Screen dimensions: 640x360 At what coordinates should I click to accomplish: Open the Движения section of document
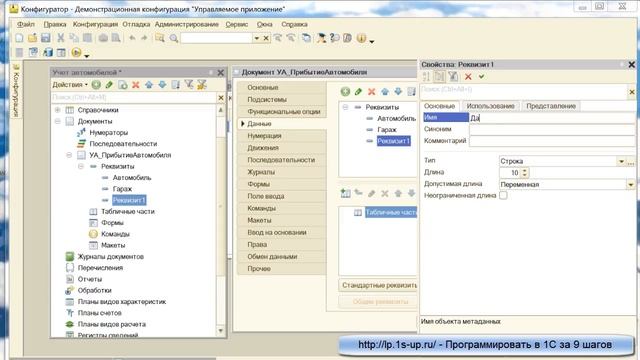[282, 148]
